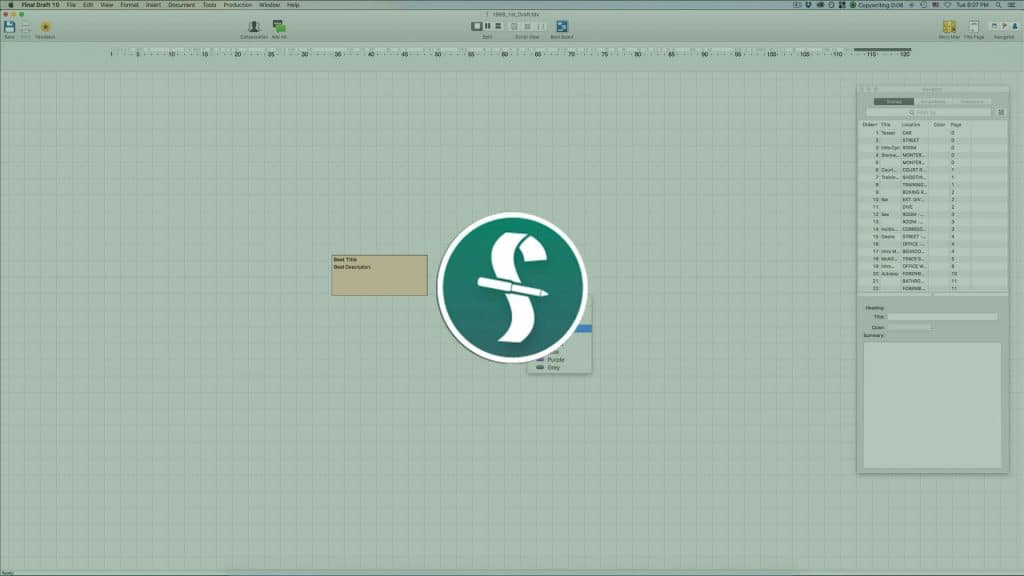The image size is (1024, 576).
Task: Open the Notification Center icon
Action: coord(1012,5)
